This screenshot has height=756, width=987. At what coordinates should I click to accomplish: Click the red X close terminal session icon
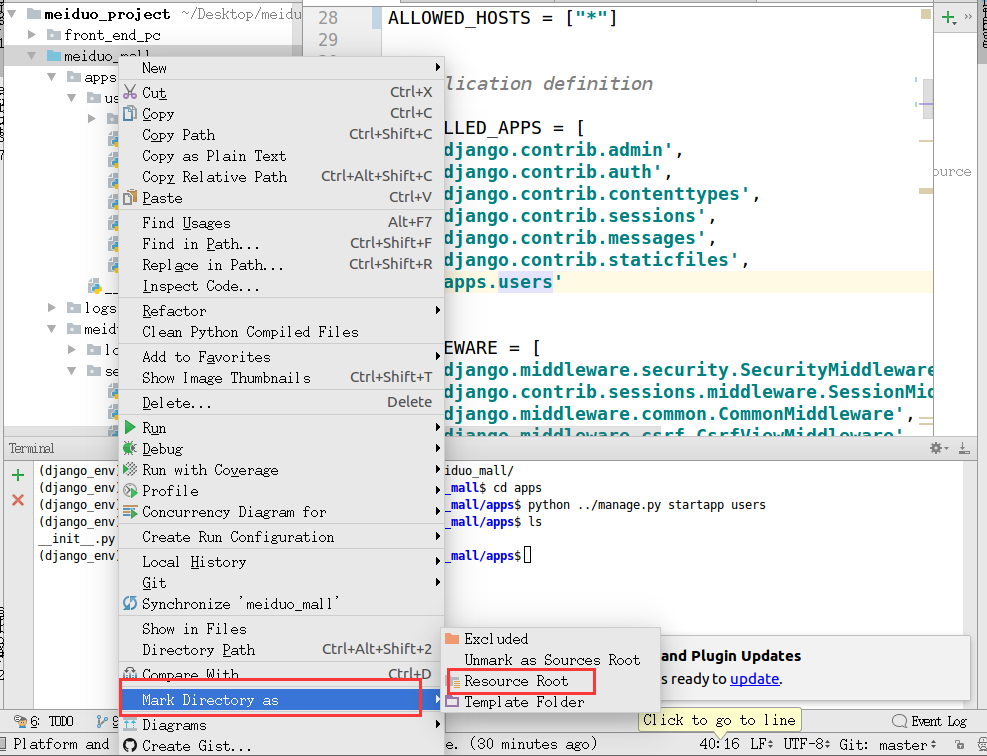point(18,500)
